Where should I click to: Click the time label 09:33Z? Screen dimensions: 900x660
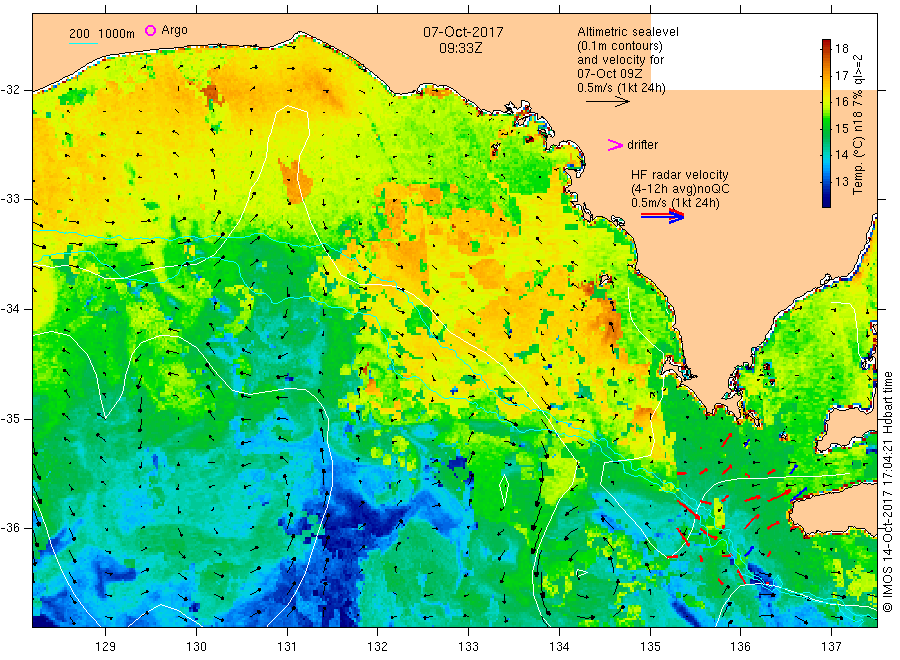[x=460, y=48]
